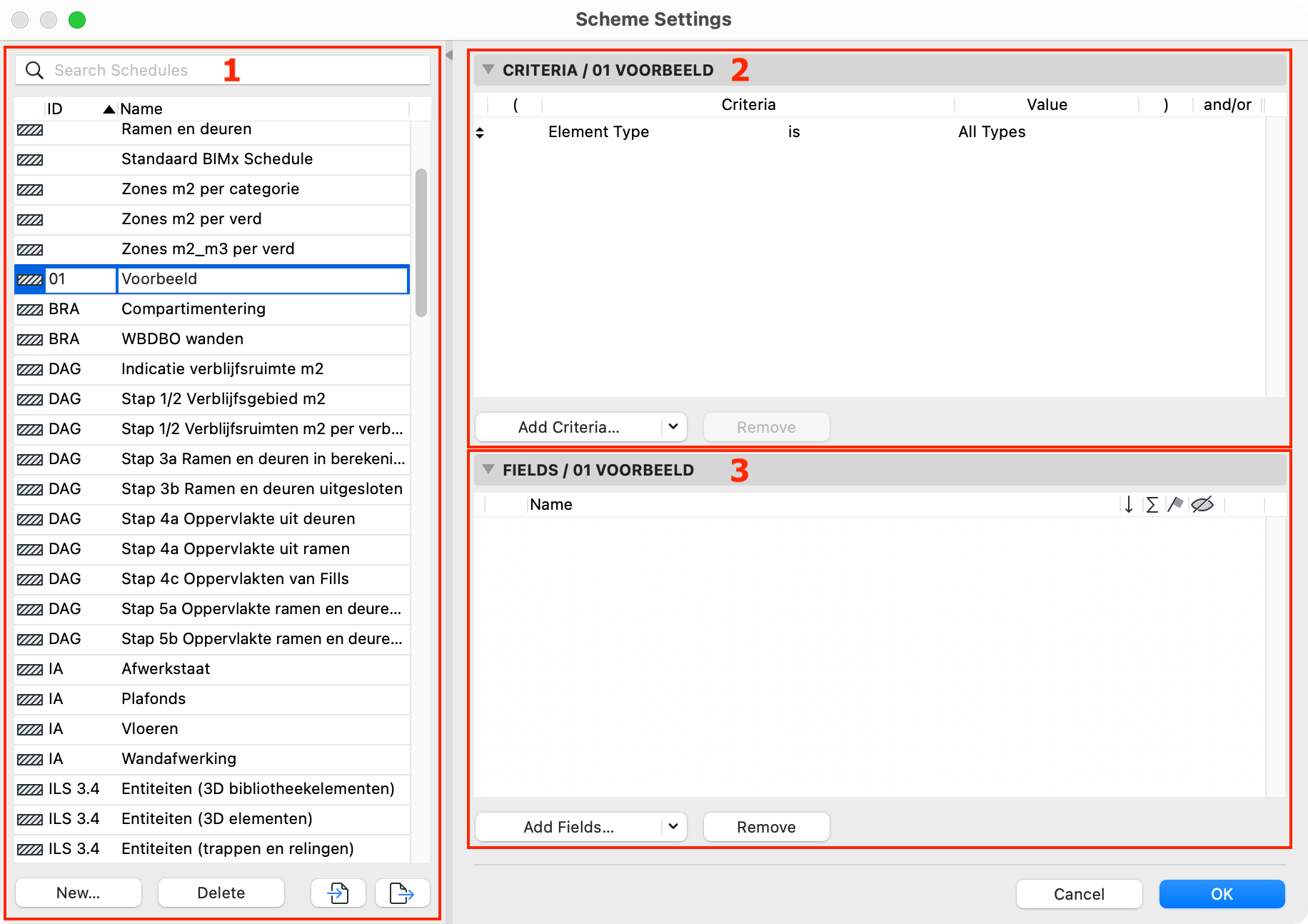Select the Zones m2_m3 per verd row
This screenshot has width=1308, height=924.
212,249
